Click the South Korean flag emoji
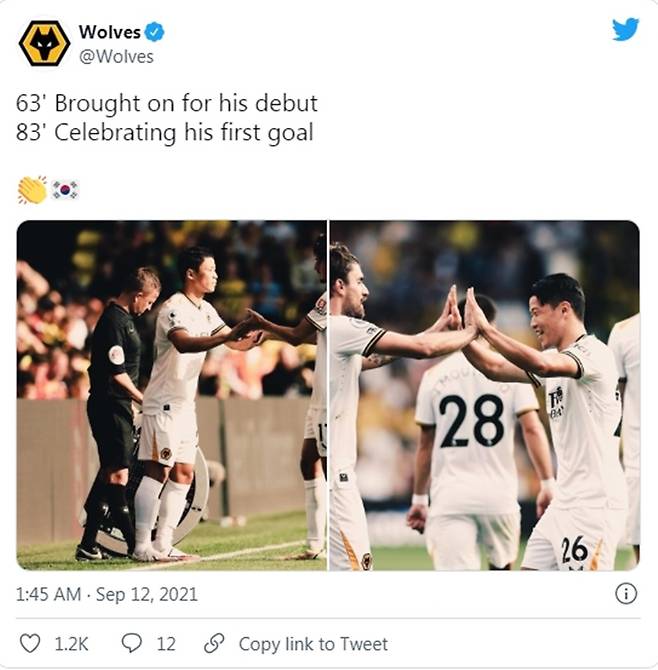The height and width of the screenshot is (670, 658). [x=65, y=189]
